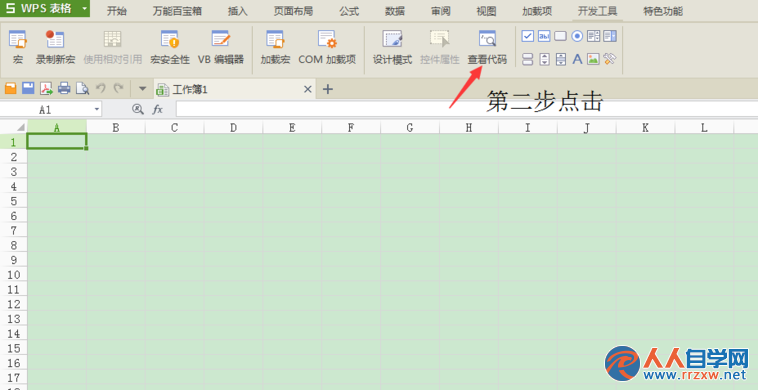The width and height of the screenshot is (758, 390).
Task: Insert a label (A) control
Action: 577,59
